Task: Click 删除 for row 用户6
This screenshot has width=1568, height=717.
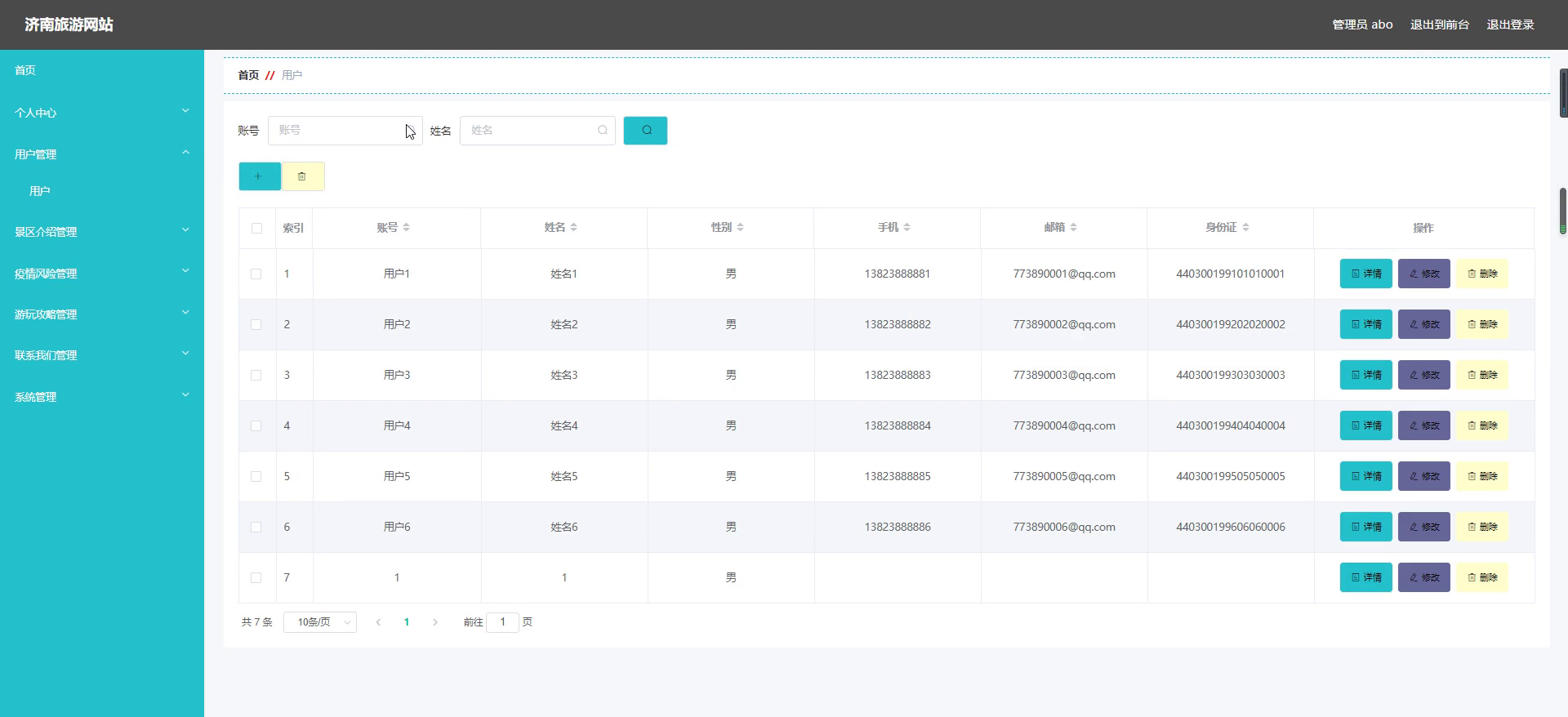Action: coord(1482,527)
